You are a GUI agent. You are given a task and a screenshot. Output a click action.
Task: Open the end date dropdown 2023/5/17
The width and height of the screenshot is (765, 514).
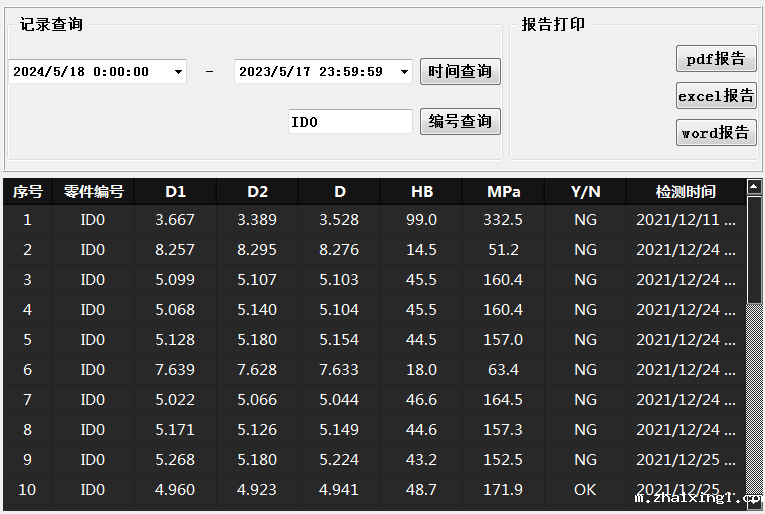(x=403, y=72)
